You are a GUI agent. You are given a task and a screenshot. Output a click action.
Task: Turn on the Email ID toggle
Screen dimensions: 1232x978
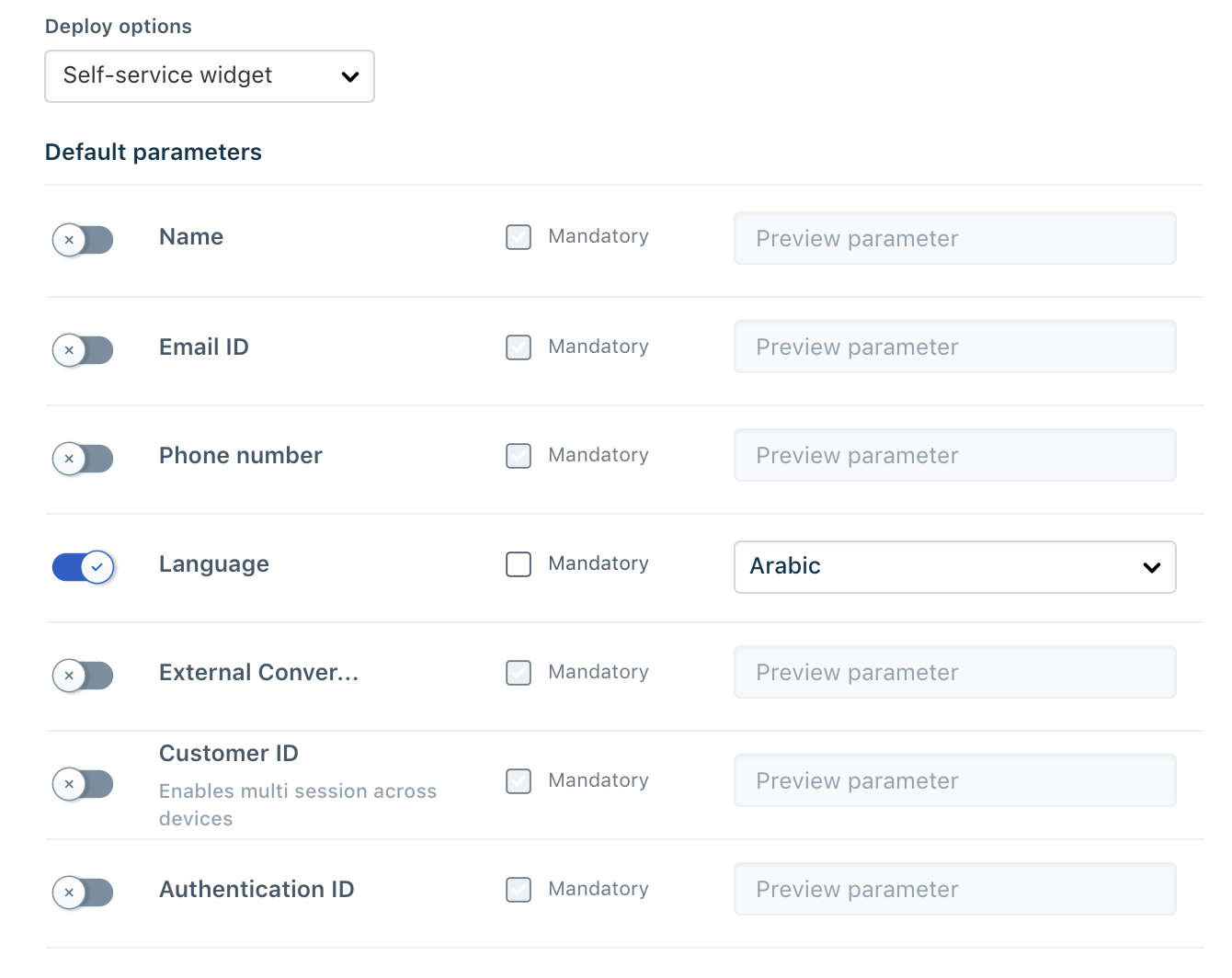83,350
